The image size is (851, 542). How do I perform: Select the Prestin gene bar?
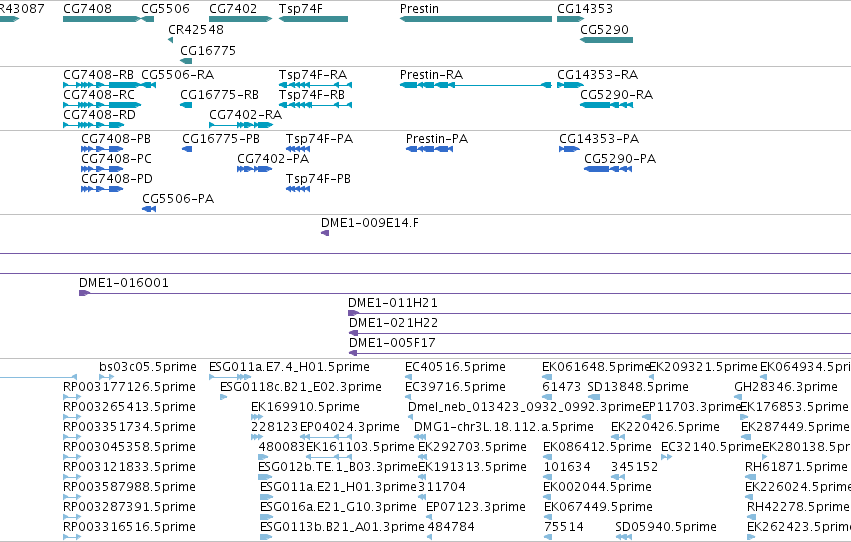click(476, 19)
